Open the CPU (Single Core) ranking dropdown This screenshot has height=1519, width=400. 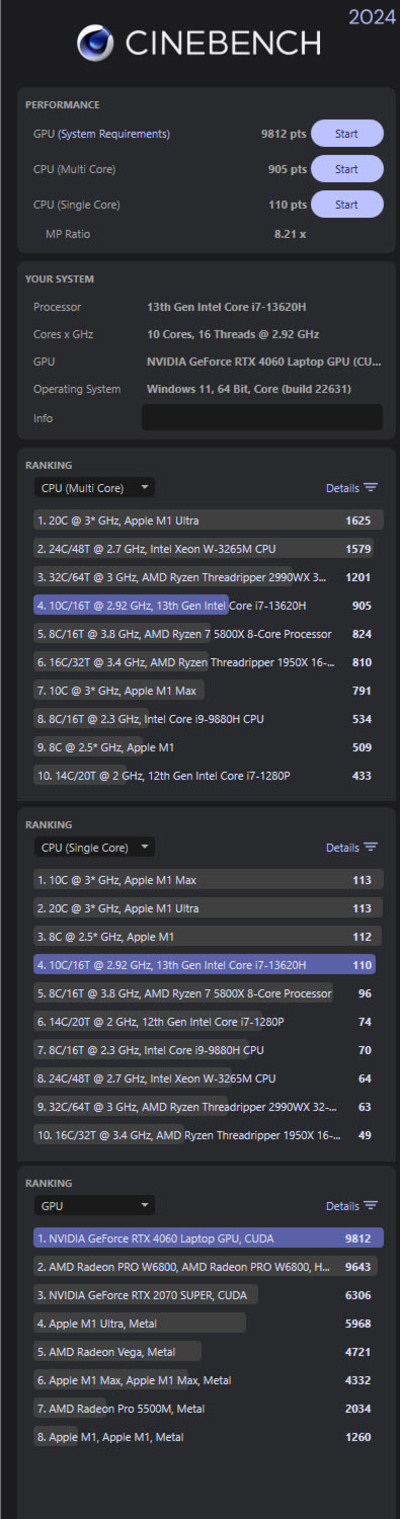[x=94, y=847]
